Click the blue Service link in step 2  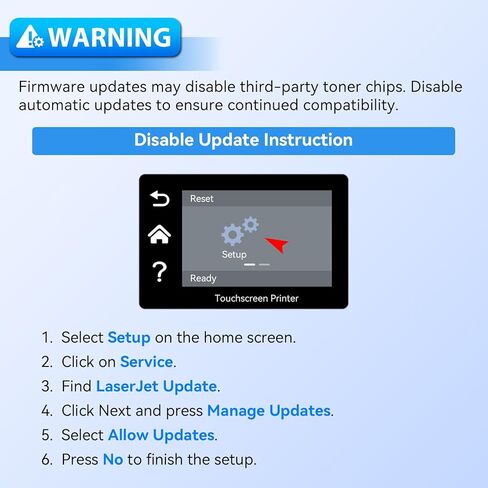[146, 362]
